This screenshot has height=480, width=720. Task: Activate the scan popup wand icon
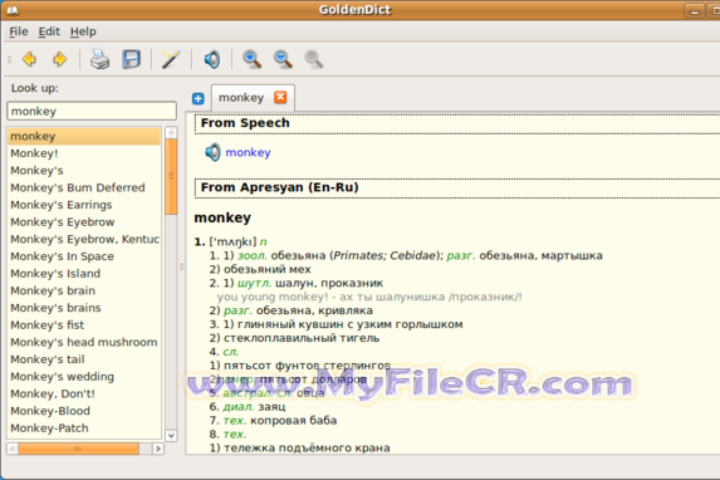(x=171, y=59)
